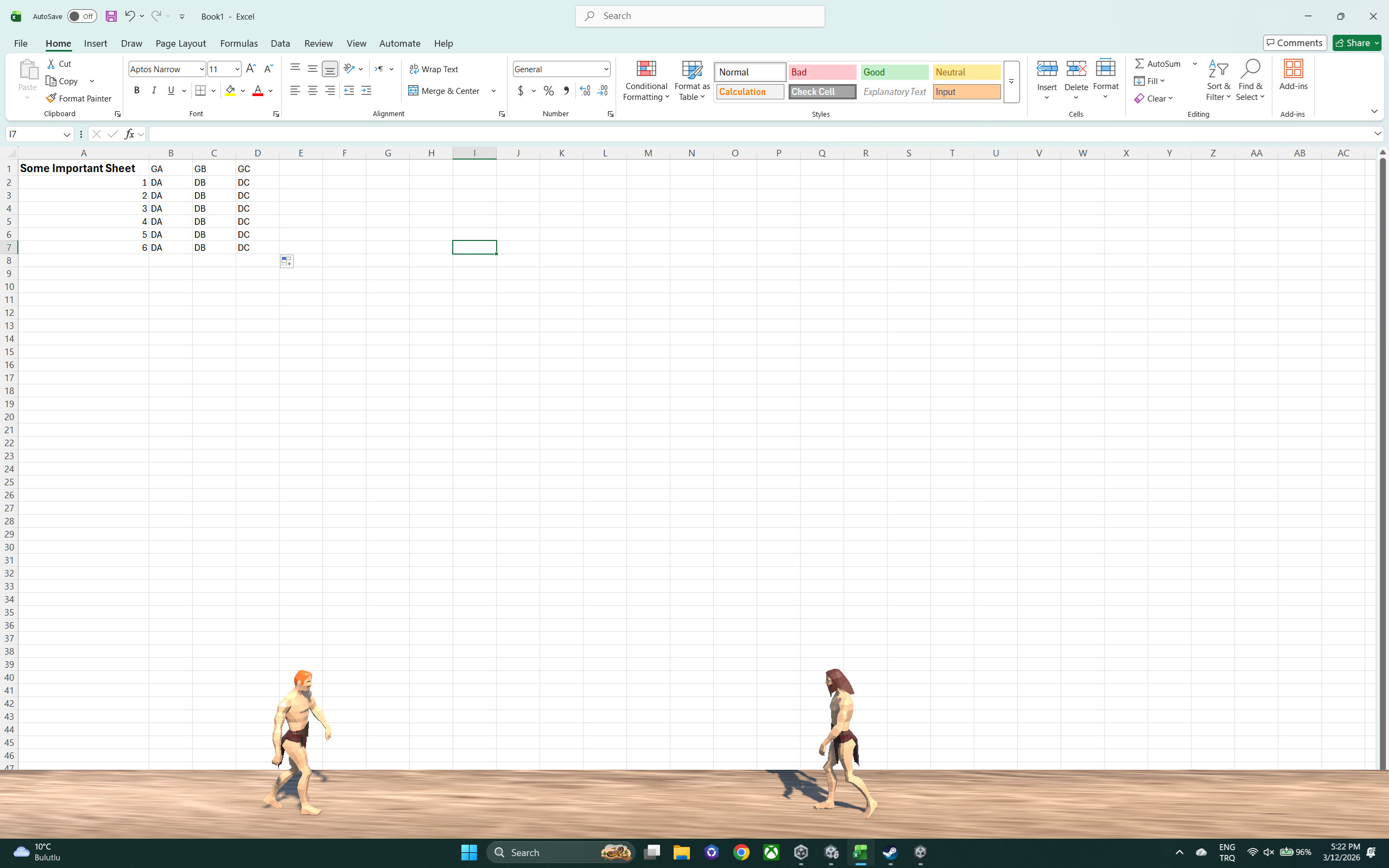The width and height of the screenshot is (1389, 868).
Task: Open the Quick Analysis button near cell E8
Action: (286, 261)
